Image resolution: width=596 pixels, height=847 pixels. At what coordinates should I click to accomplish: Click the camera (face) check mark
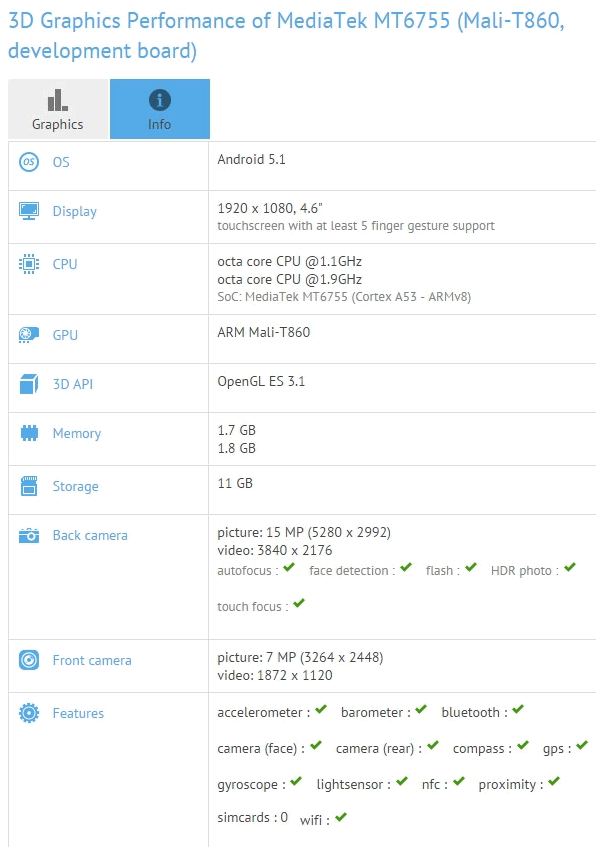point(316,745)
